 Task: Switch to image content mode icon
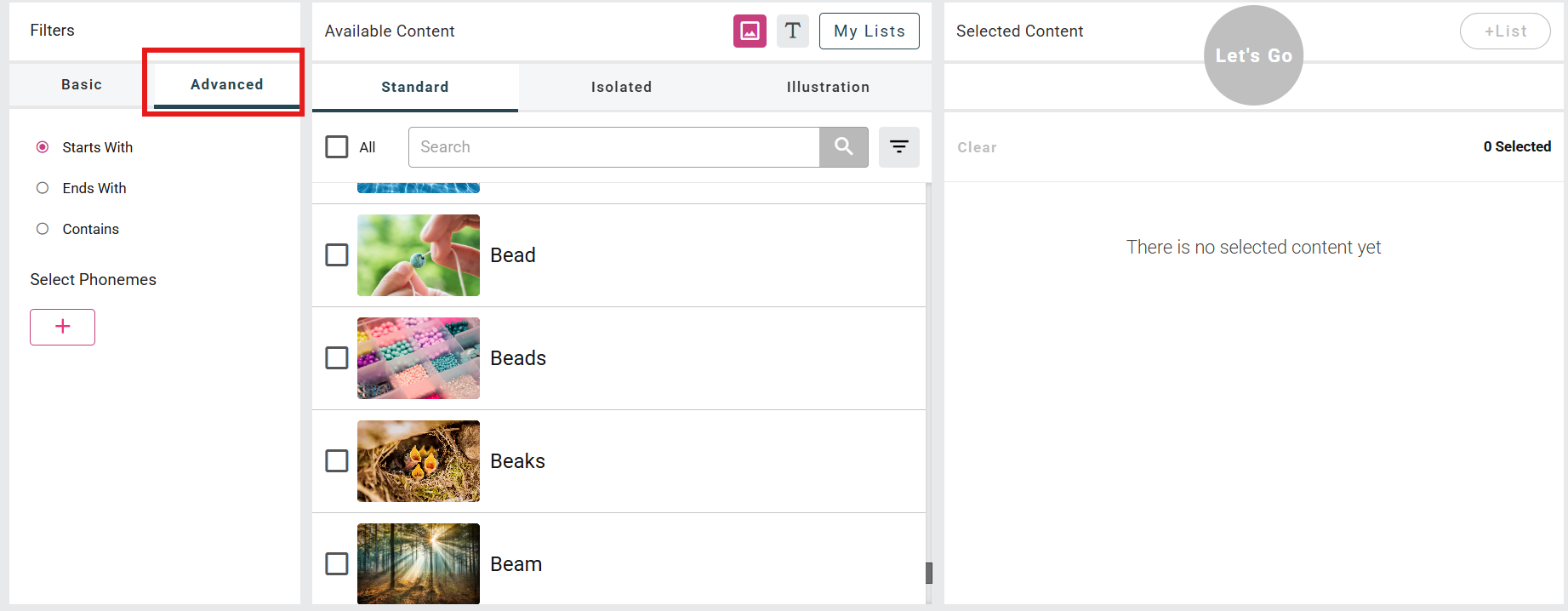(750, 31)
